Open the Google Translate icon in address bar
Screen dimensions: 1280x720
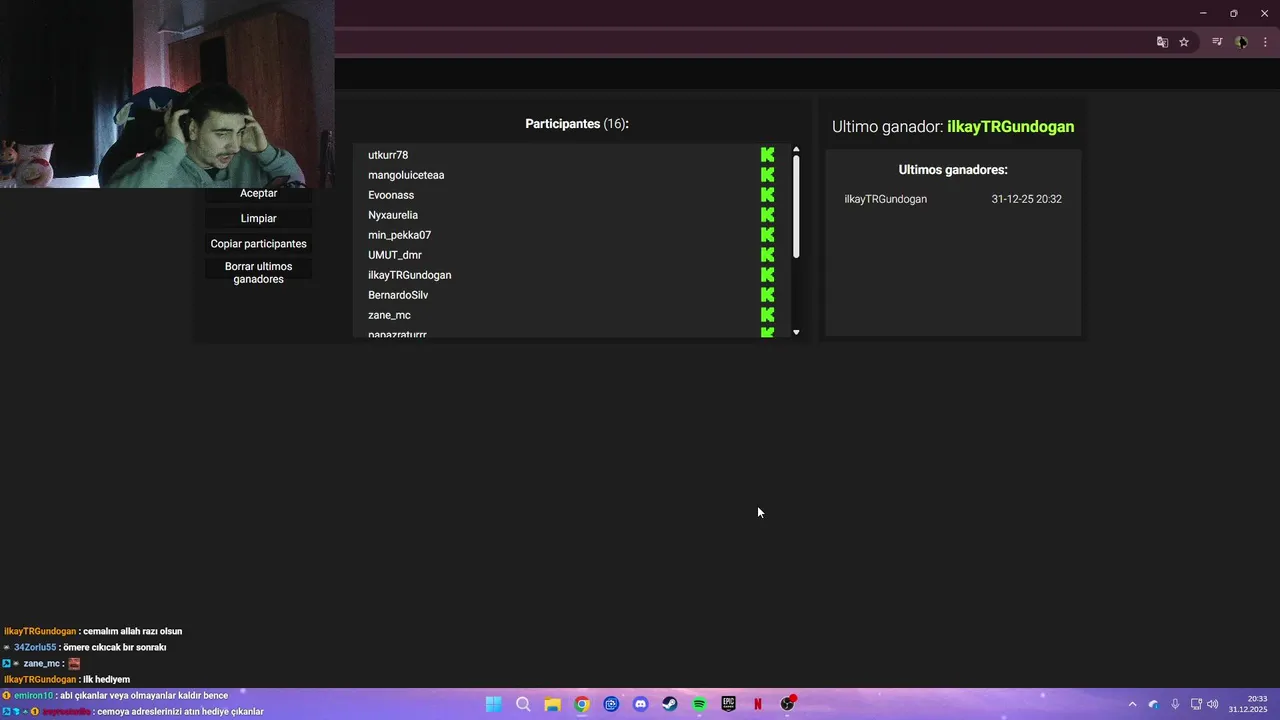click(1162, 42)
